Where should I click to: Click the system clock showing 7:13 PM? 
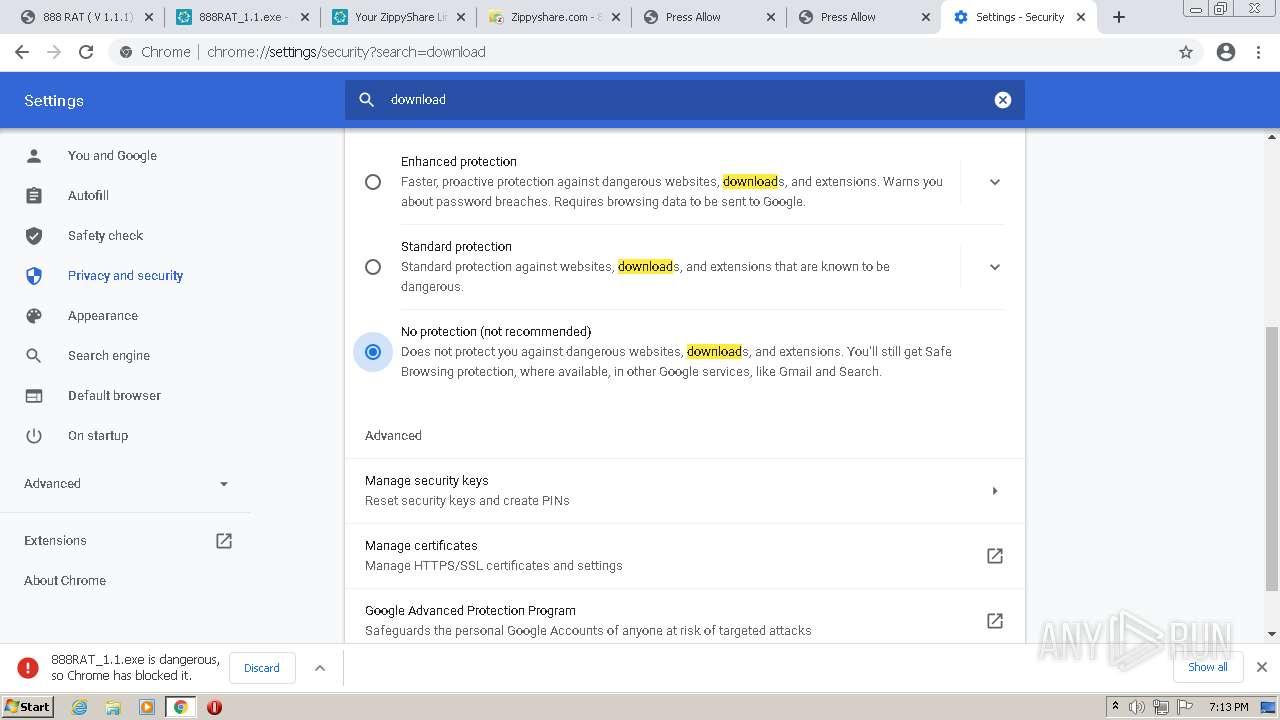[1228, 707]
